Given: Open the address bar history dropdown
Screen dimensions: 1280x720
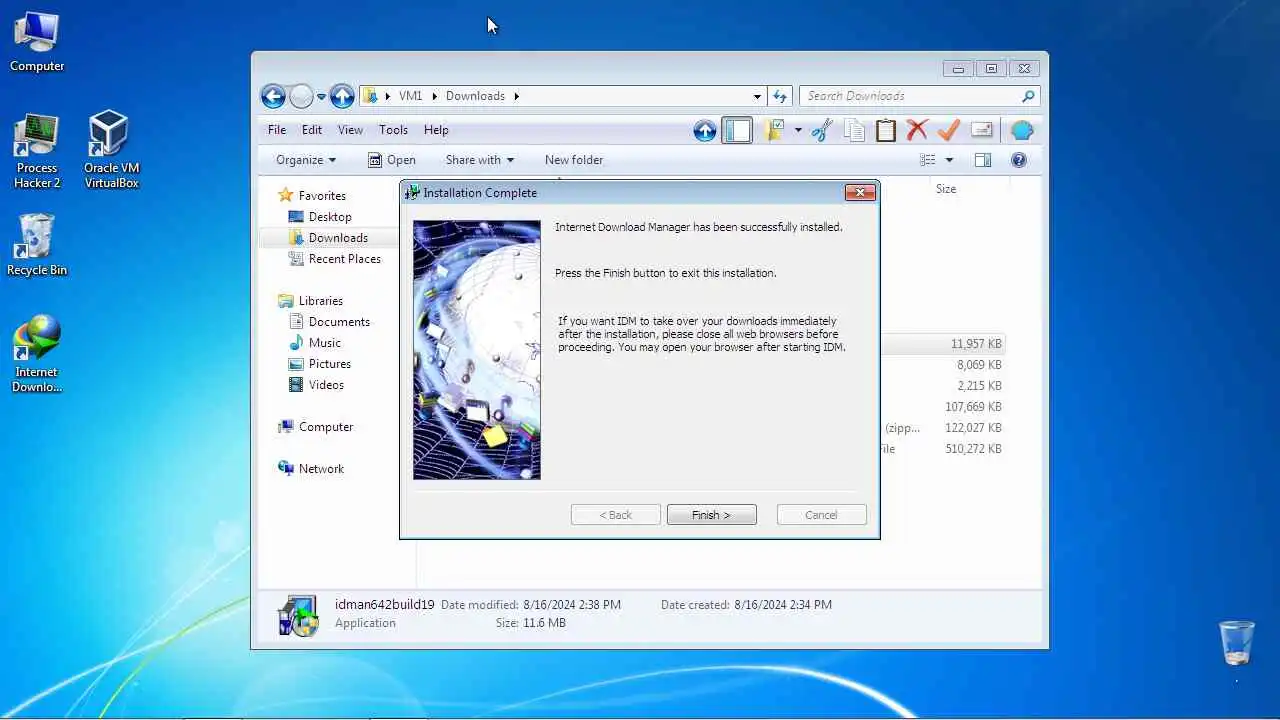Looking at the screenshot, I should [757, 96].
